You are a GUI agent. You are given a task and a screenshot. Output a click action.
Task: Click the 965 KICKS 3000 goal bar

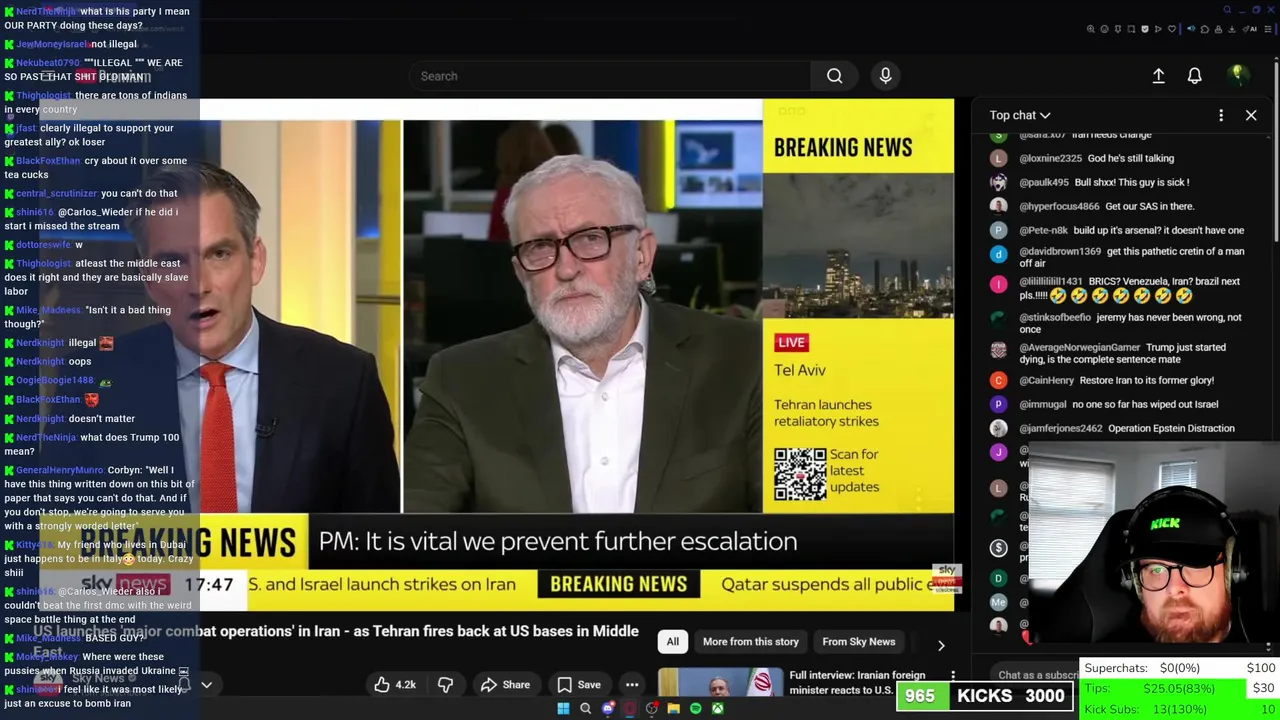985,696
